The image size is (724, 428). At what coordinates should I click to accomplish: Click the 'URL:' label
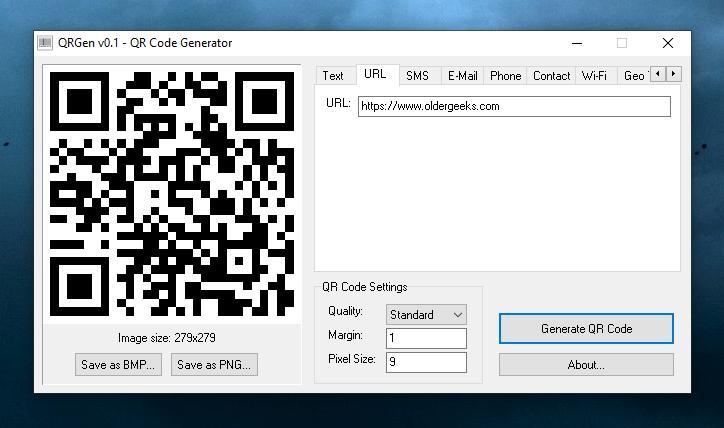(338, 103)
